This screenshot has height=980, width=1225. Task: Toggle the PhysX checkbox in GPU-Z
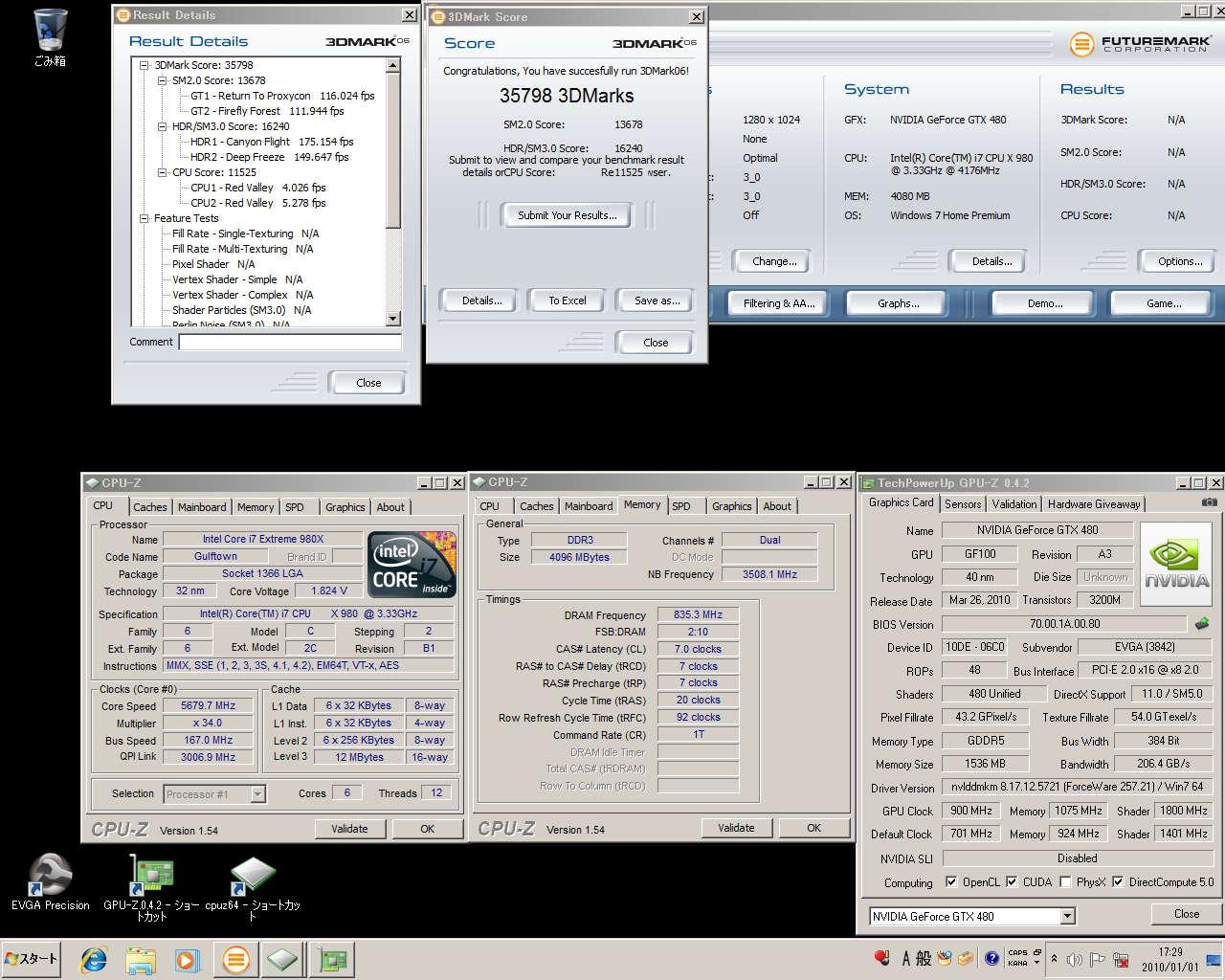[x=1065, y=881]
